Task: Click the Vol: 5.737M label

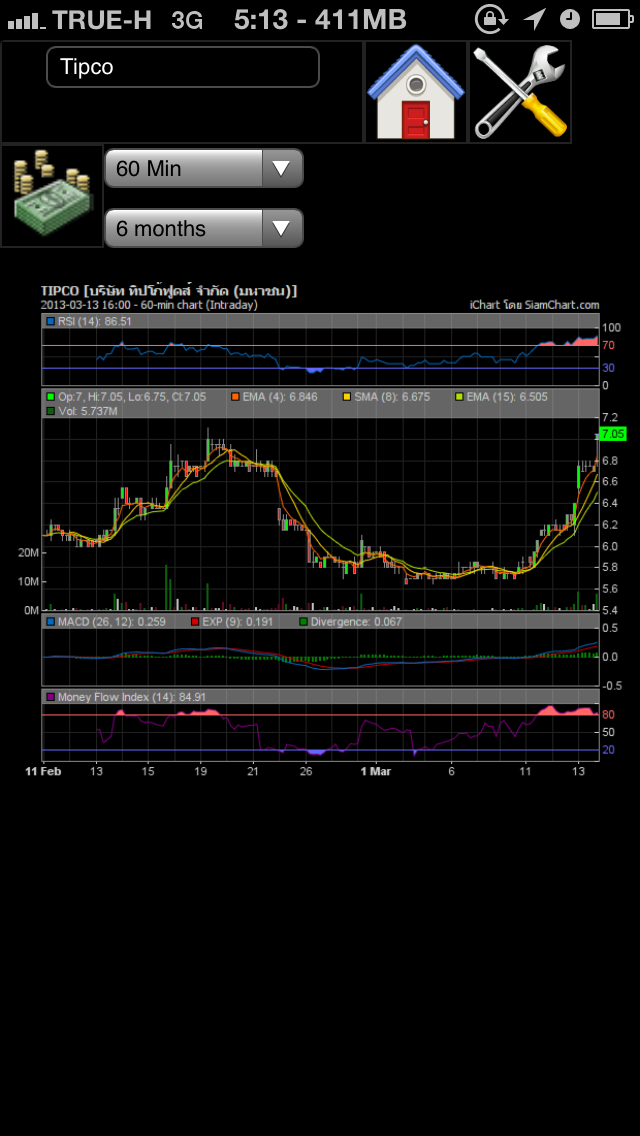Action: [82, 411]
